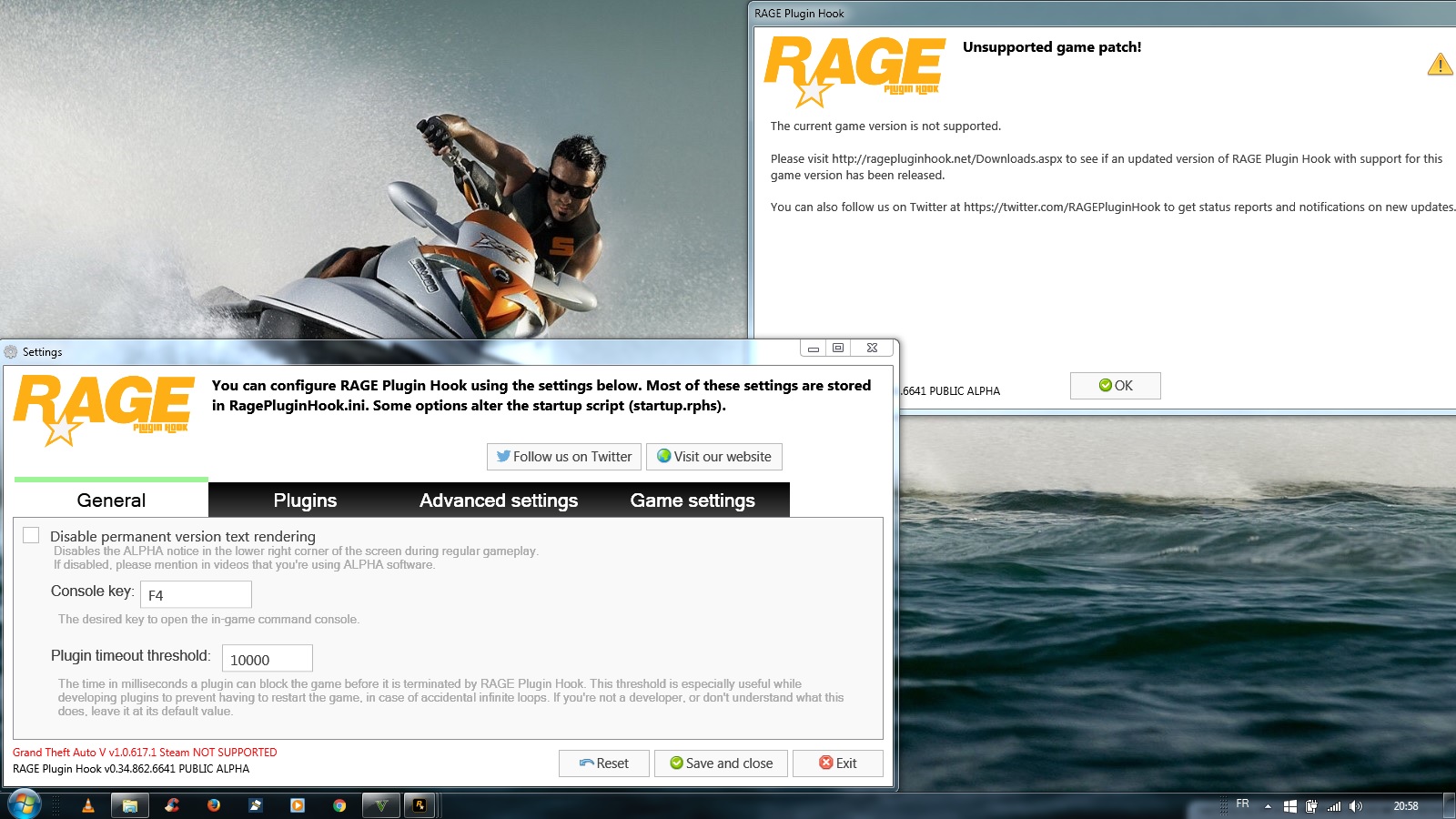
Task: Close the Settings window
Action: click(872, 348)
